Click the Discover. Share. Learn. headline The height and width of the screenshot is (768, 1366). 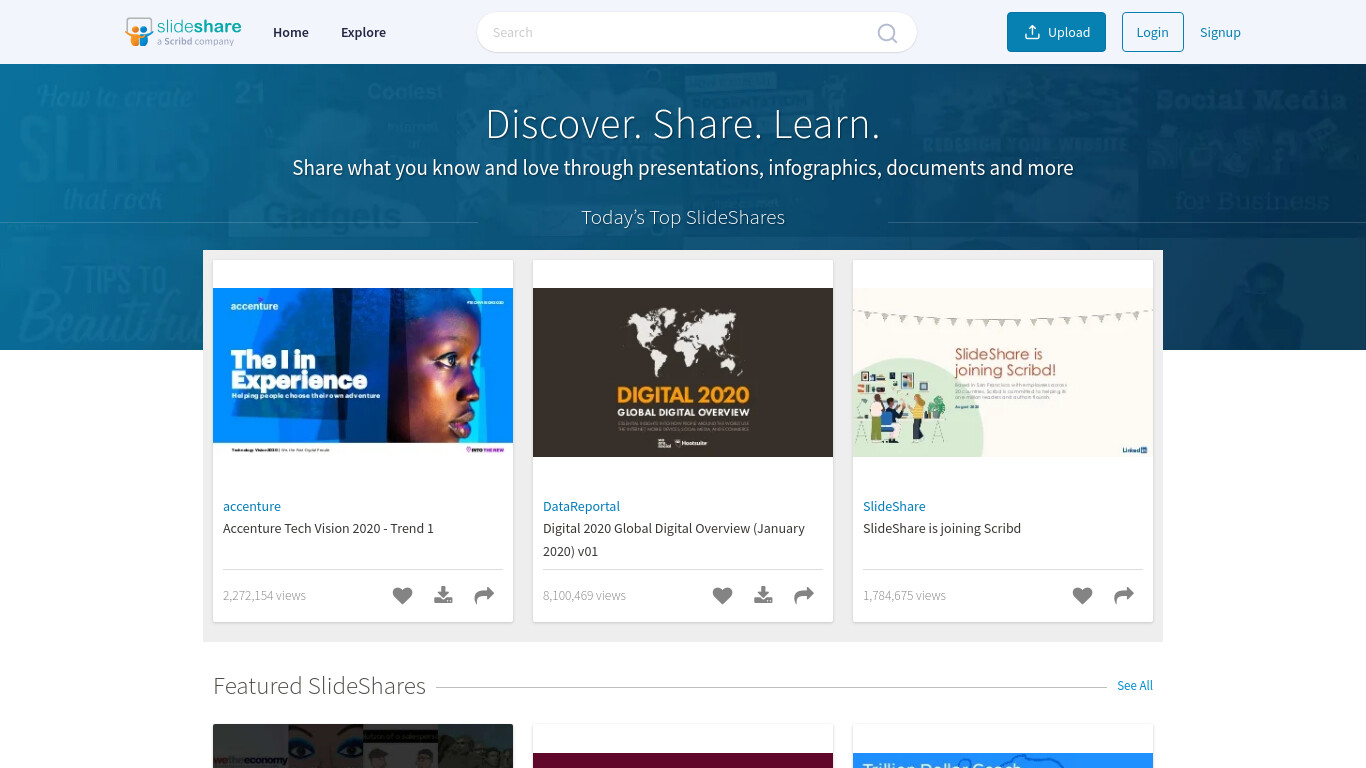coord(683,124)
